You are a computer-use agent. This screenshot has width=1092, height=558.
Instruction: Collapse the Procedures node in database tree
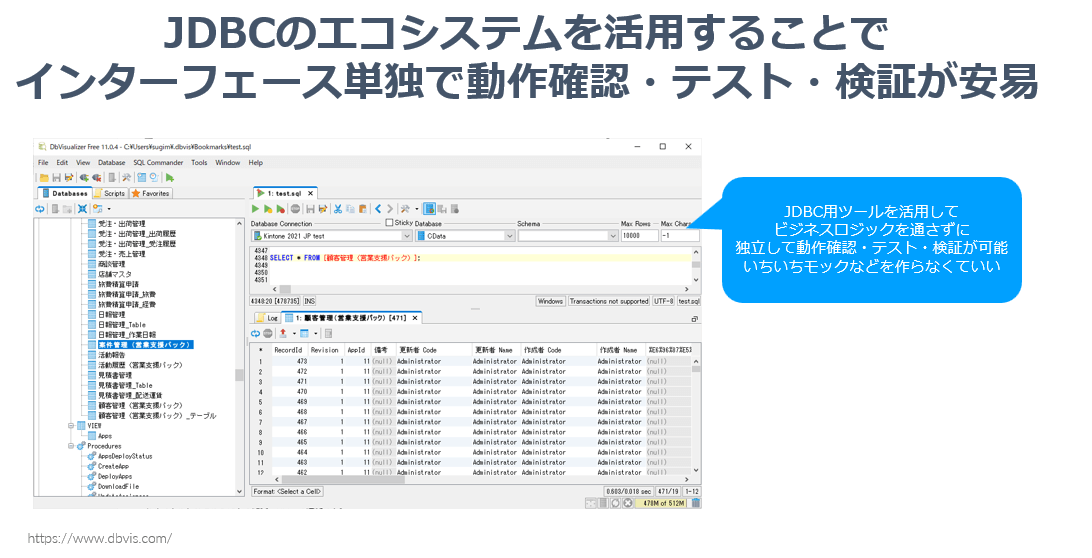[x=71, y=446]
